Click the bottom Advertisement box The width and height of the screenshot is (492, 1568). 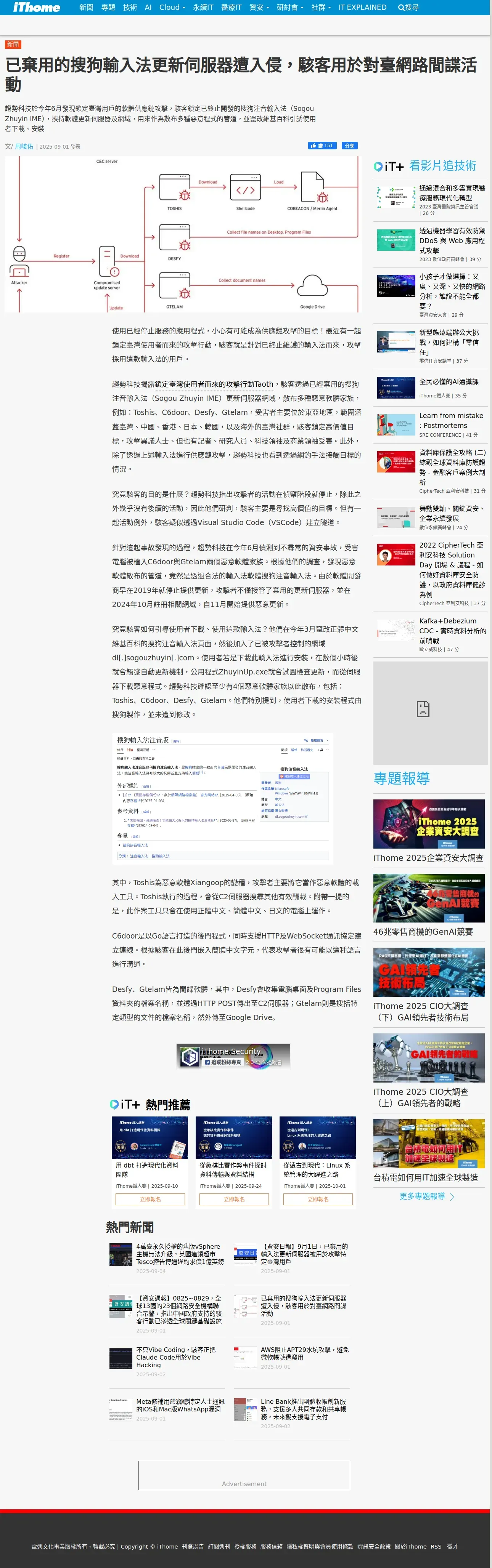point(244,1475)
